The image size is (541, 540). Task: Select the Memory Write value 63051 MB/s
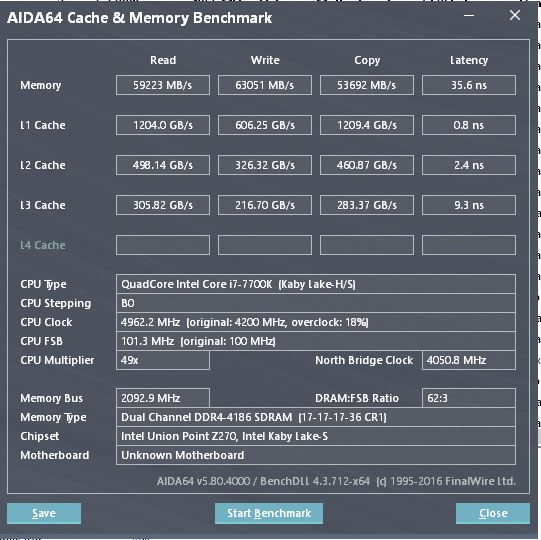click(x=265, y=85)
